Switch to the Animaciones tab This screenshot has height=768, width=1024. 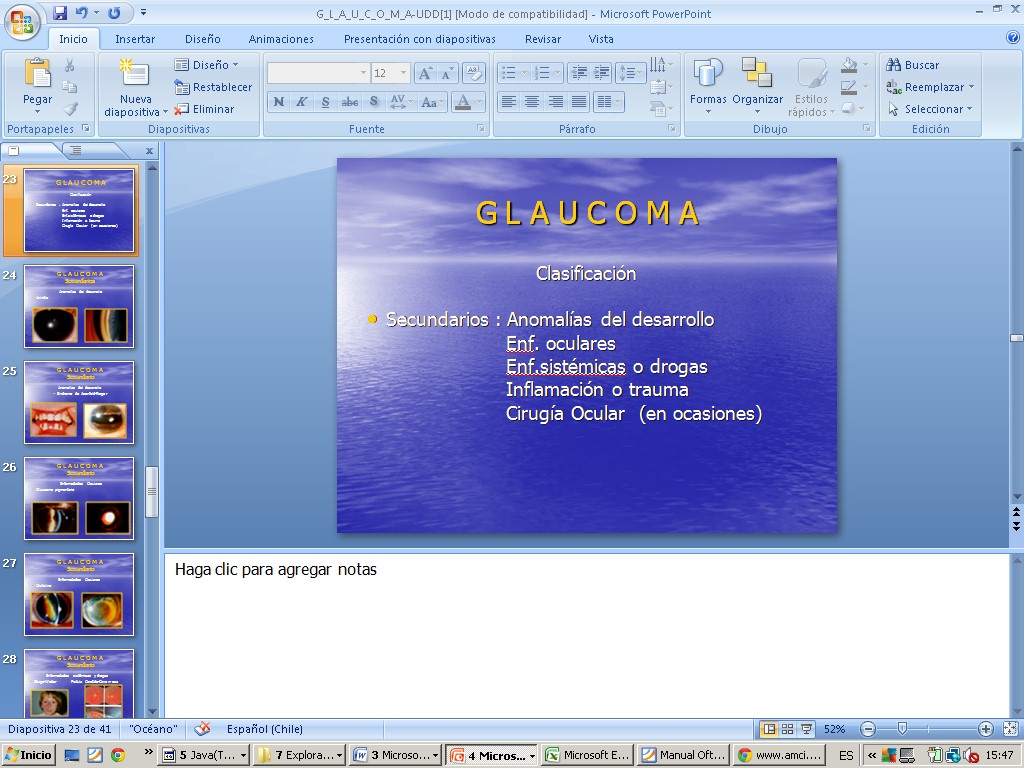(281, 39)
